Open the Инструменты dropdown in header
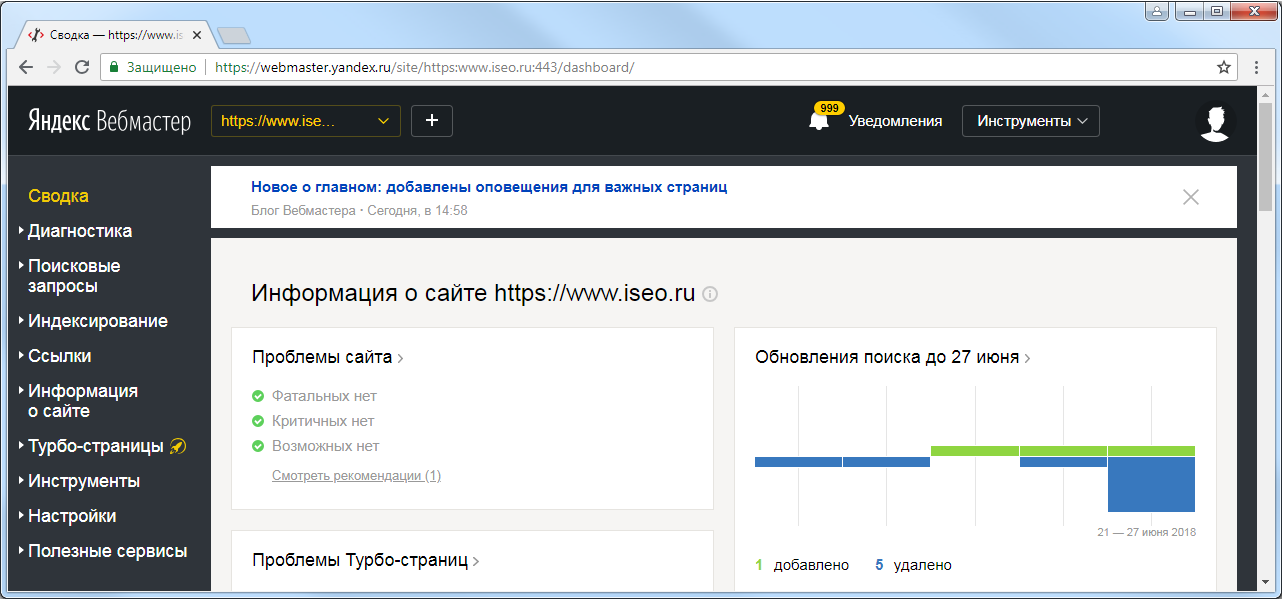Image resolution: width=1282 pixels, height=600 pixels. click(x=1030, y=121)
